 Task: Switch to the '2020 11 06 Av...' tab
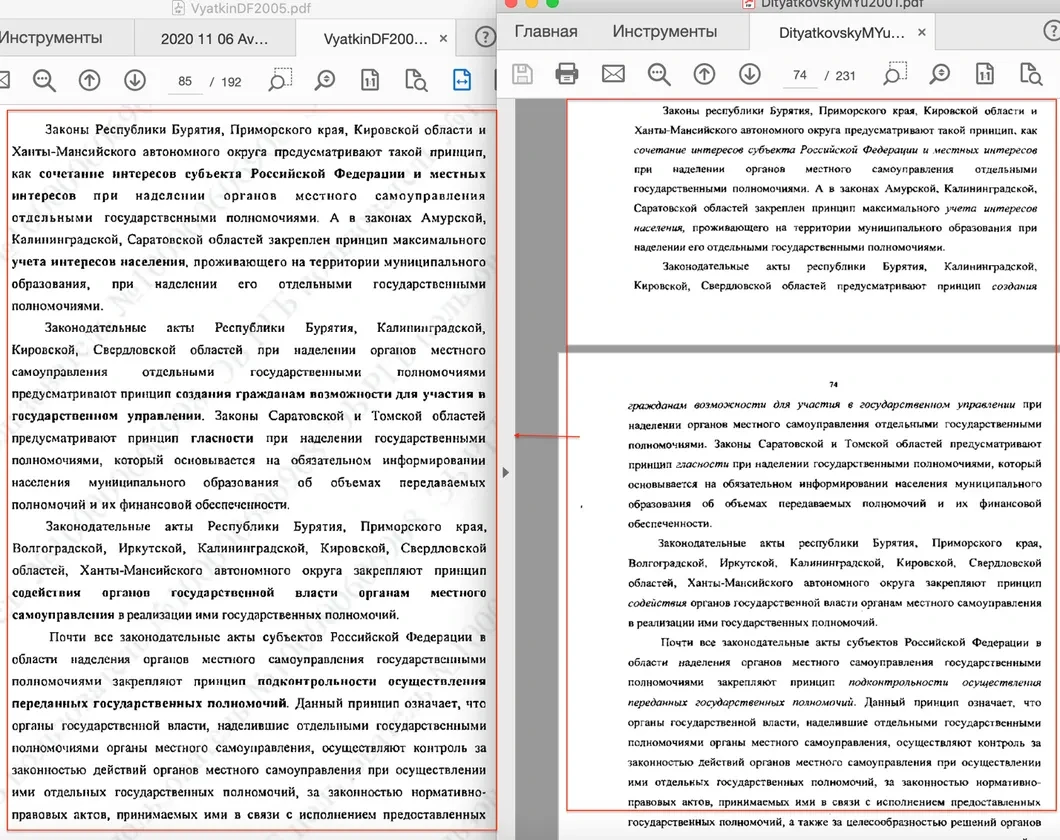click(x=214, y=39)
